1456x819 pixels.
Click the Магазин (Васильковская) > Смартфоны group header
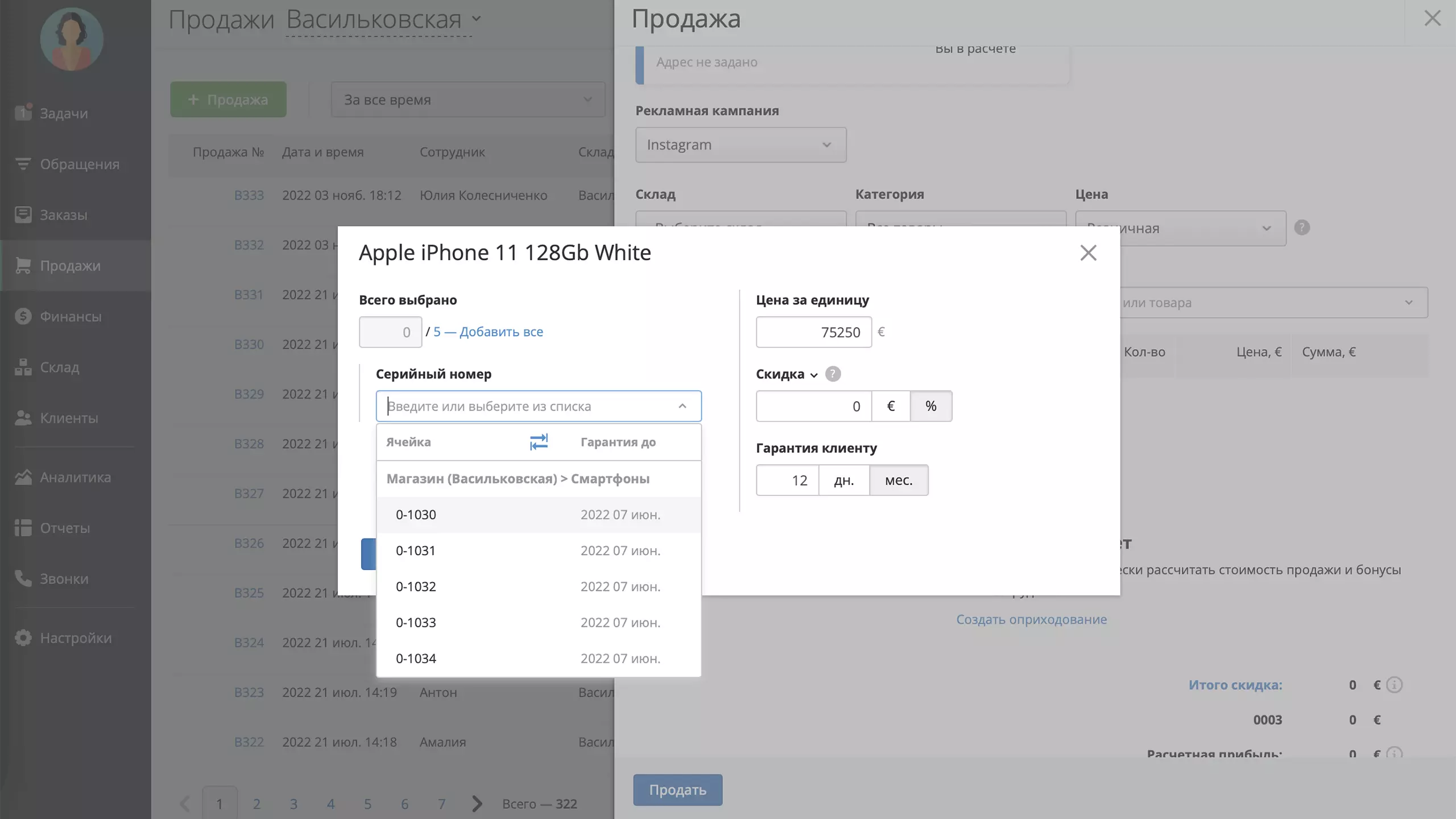coord(518,478)
